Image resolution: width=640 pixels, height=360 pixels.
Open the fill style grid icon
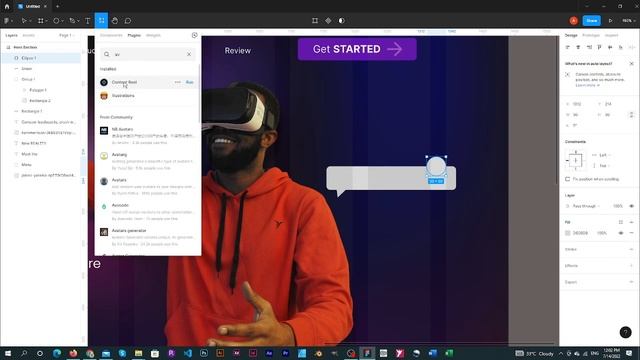pos(621,222)
